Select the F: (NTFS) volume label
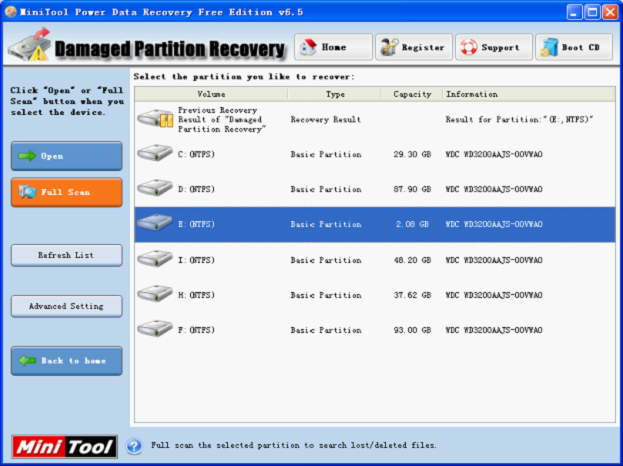The height and width of the screenshot is (466, 623). [x=196, y=330]
